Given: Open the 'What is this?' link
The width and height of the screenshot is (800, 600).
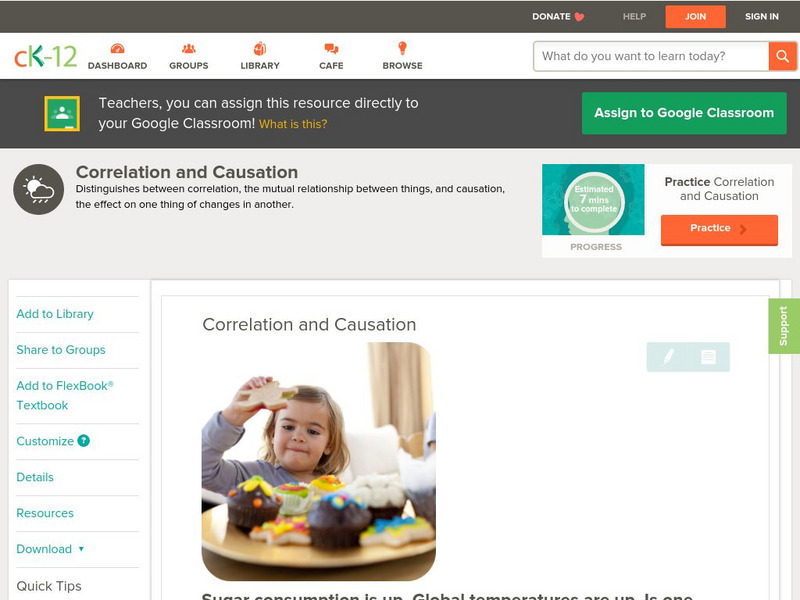Looking at the screenshot, I should [293, 124].
